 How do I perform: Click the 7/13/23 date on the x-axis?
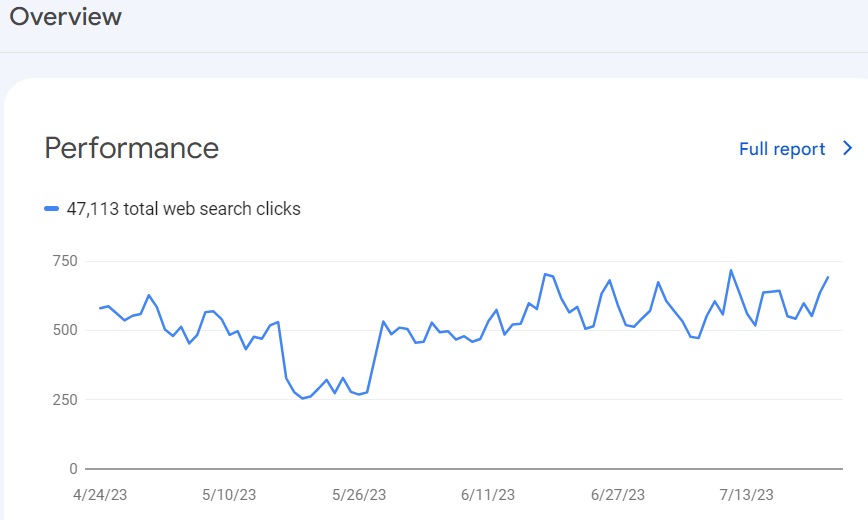click(x=747, y=495)
